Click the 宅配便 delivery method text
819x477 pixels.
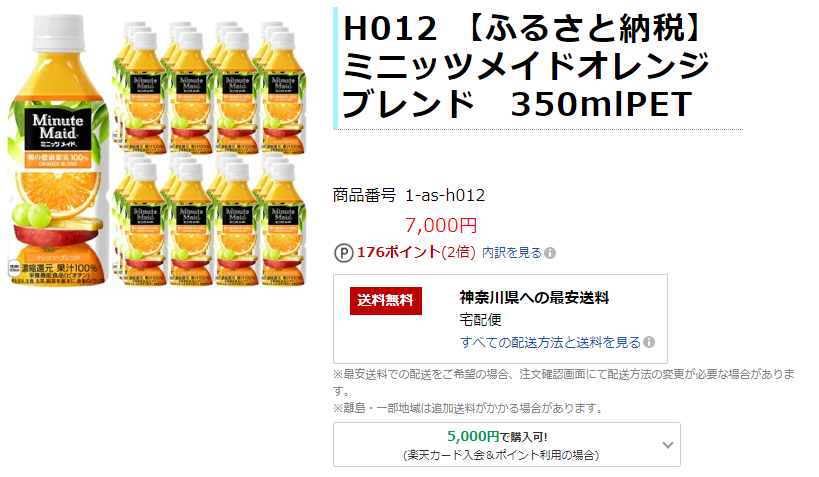click(x=481, y=319)
